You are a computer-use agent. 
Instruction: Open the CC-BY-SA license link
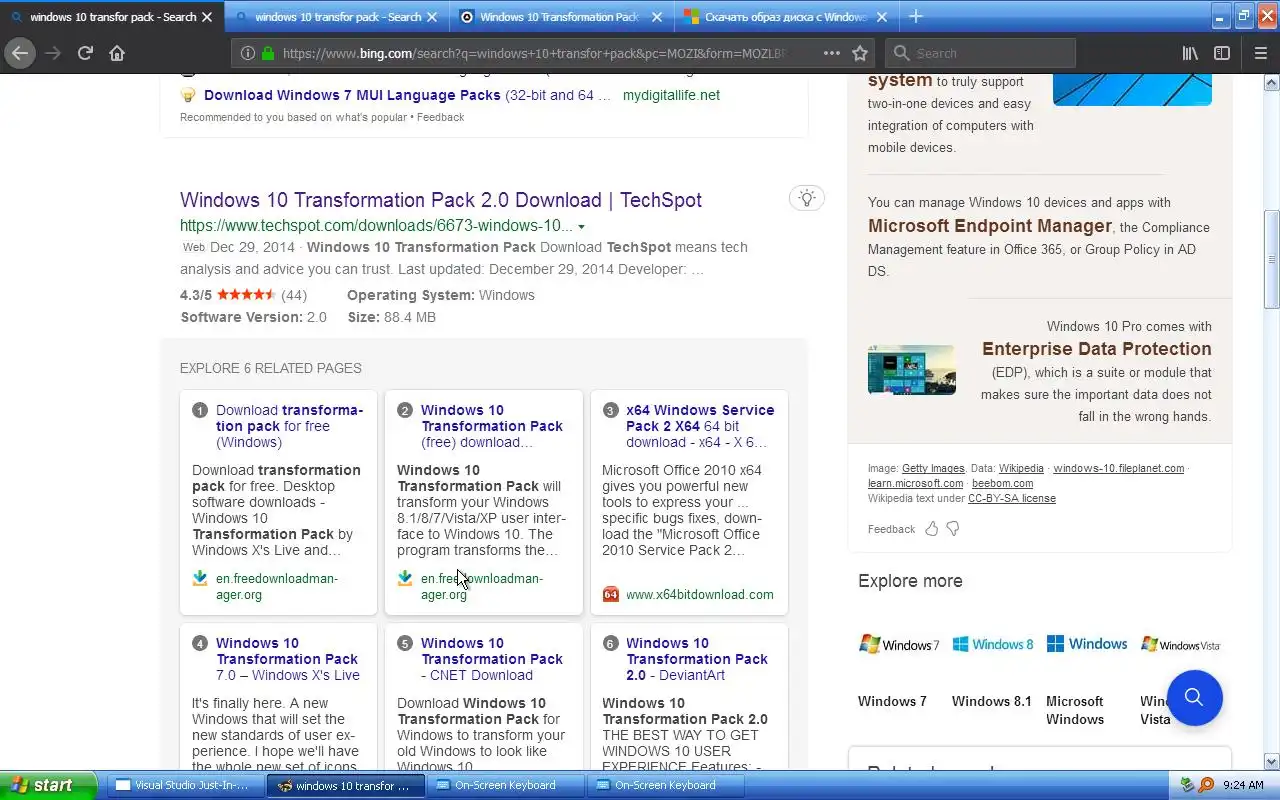[1012, 498]
